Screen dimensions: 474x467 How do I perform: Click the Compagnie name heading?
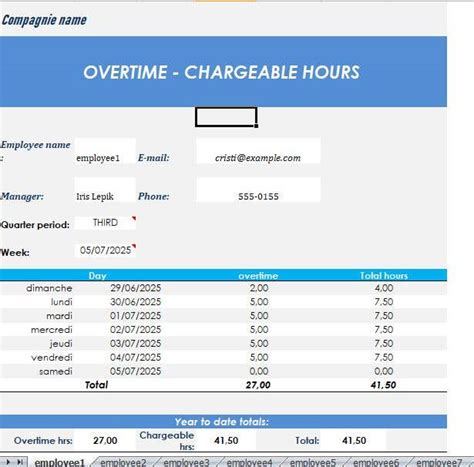tap(44, 20)
